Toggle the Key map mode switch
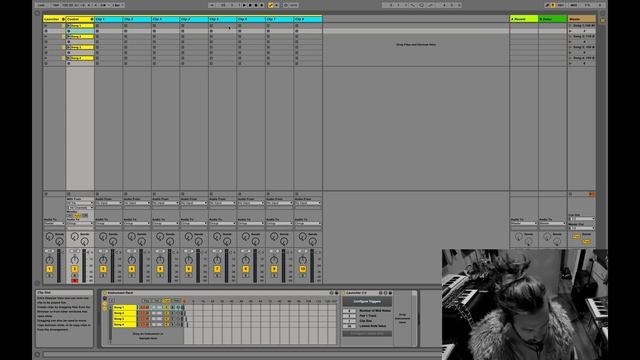This screenshot has width=640, height=360. (x=562, y=5)
